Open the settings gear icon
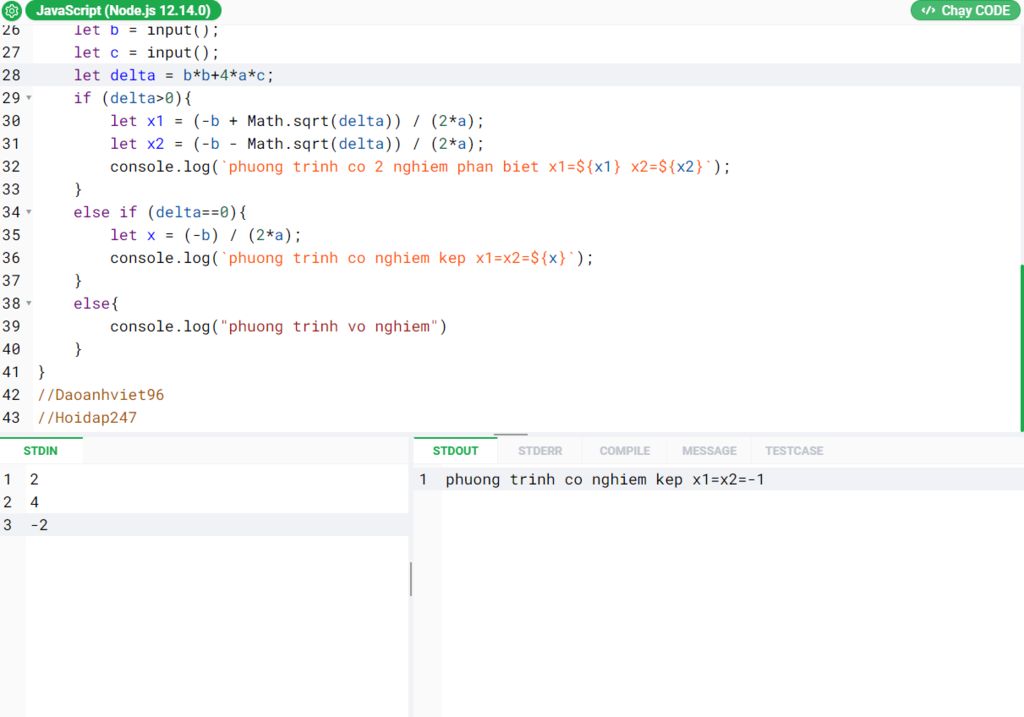This screenshot has height=717, width=1024. click(12, 10)
